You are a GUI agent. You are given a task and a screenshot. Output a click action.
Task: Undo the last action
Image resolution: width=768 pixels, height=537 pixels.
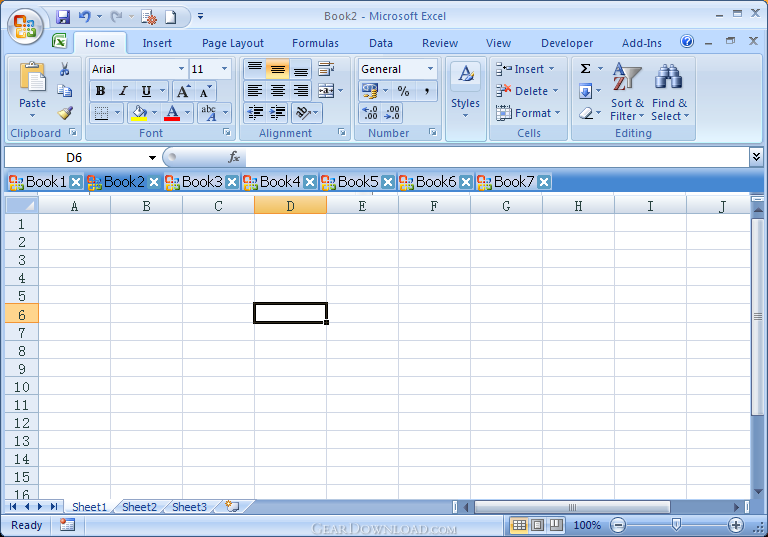(85, 17)
